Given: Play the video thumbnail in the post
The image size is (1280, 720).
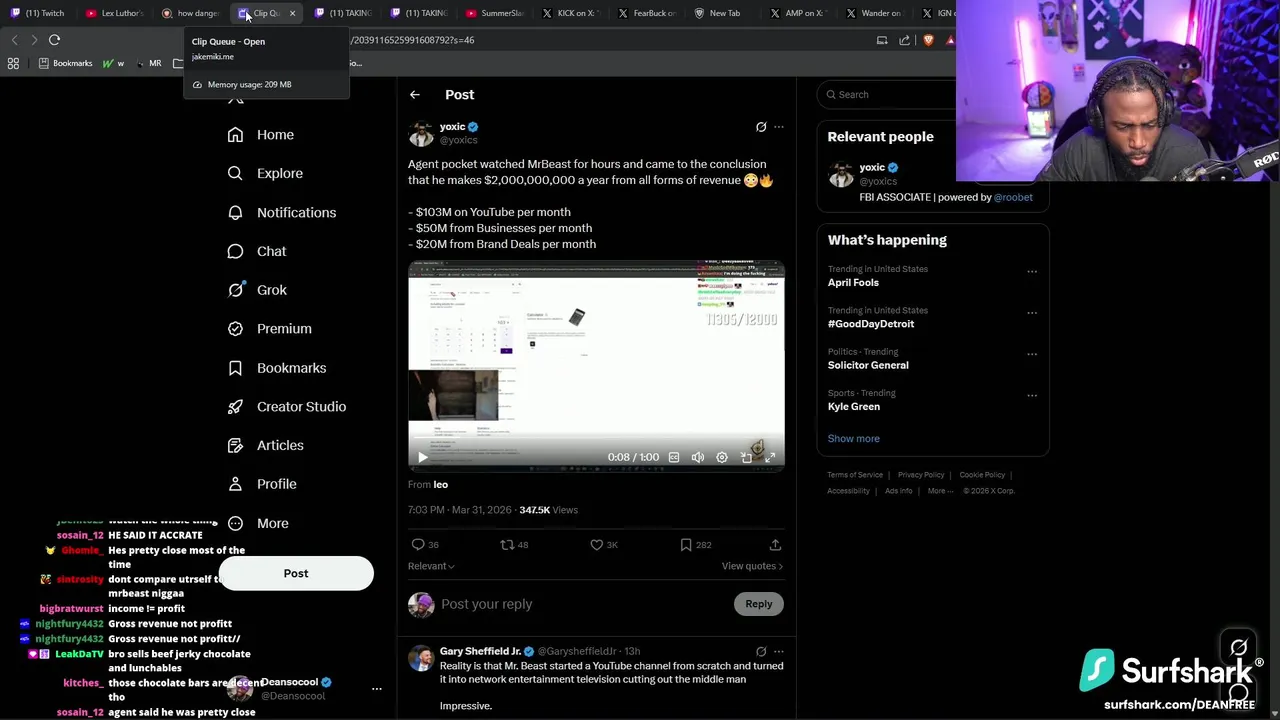Looking at the screenshot, I should [x=596, y=365].
